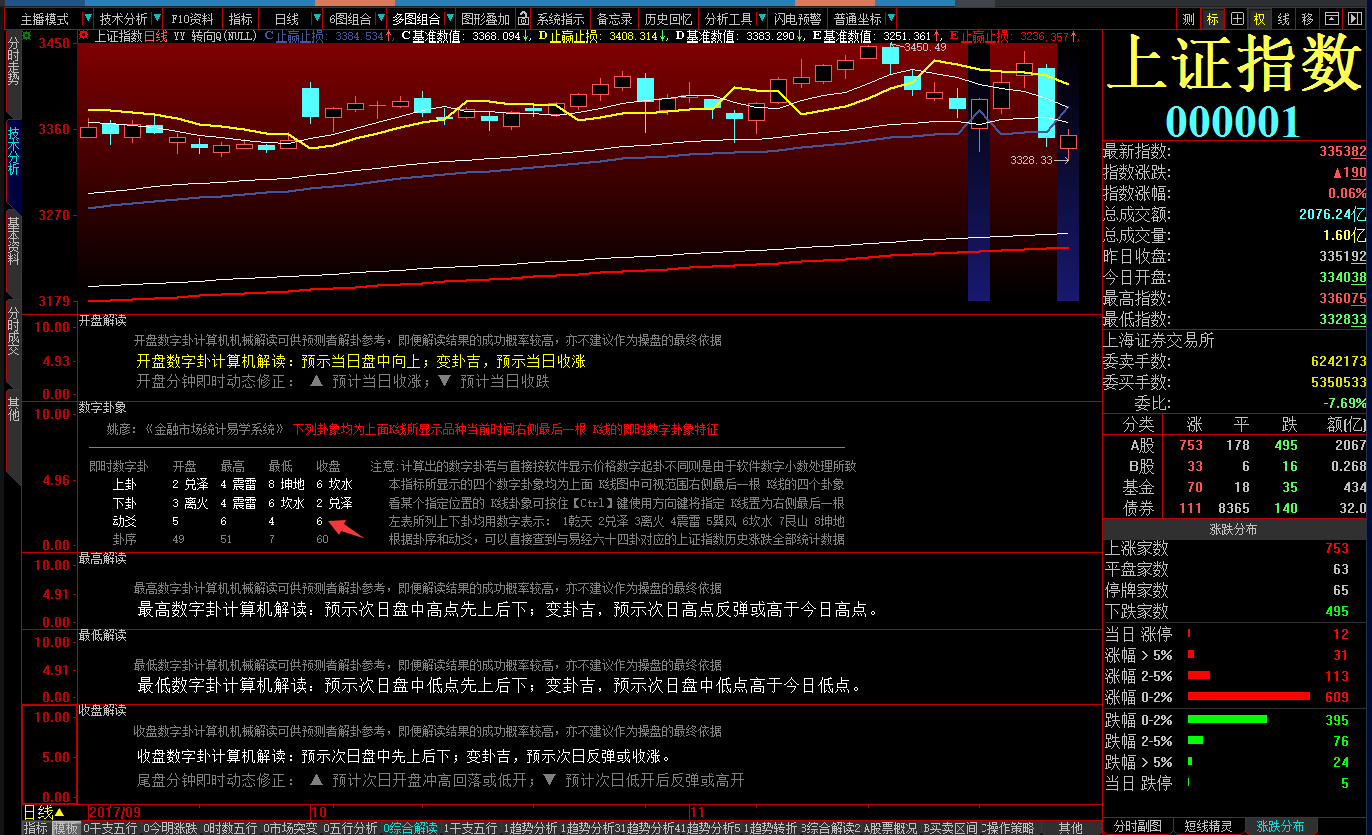
Task: Open 普通坐标 dropdown arrow
Action: click(891, 19)
